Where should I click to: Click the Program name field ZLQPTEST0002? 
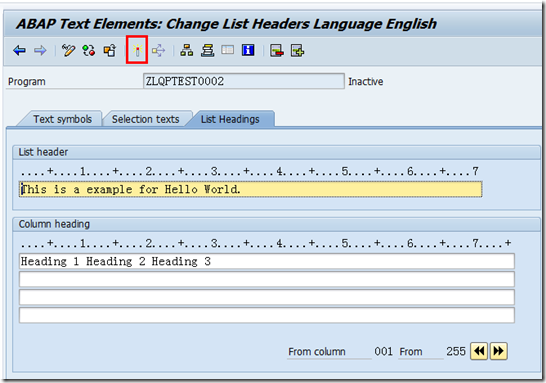244,81
